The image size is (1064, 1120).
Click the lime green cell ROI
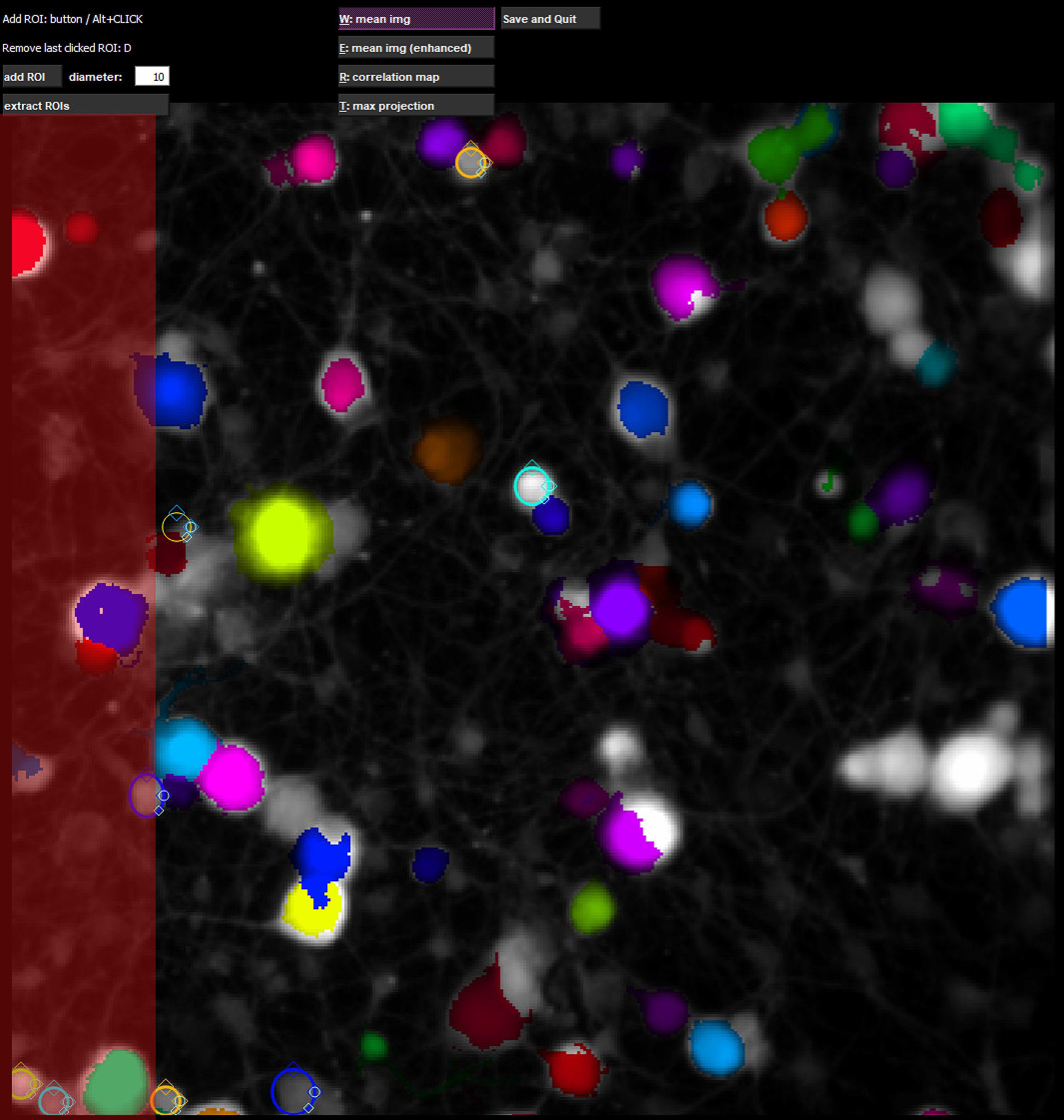(x=592, y=907)
